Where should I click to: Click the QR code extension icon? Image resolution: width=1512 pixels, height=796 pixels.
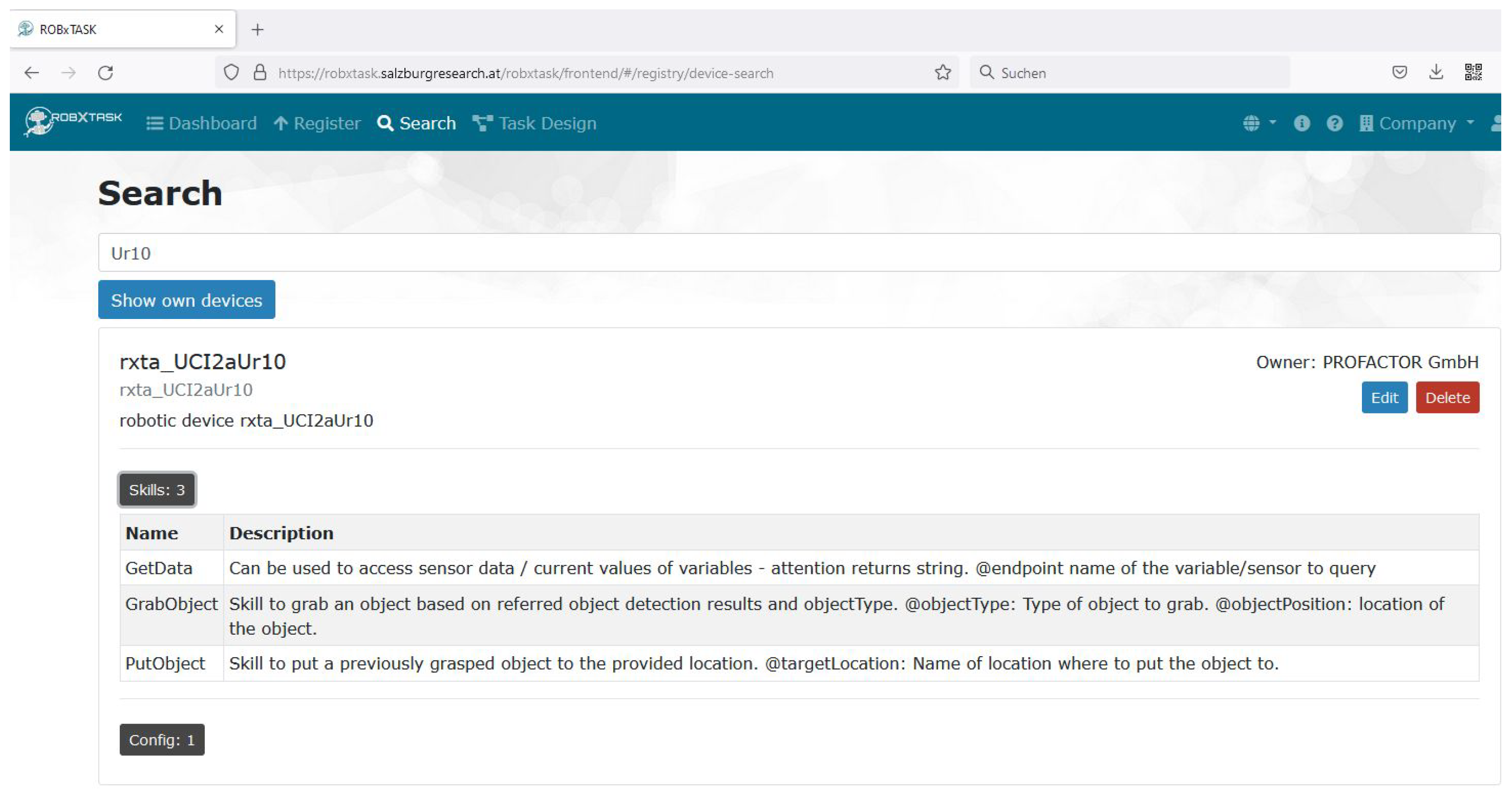(1473, 72)
